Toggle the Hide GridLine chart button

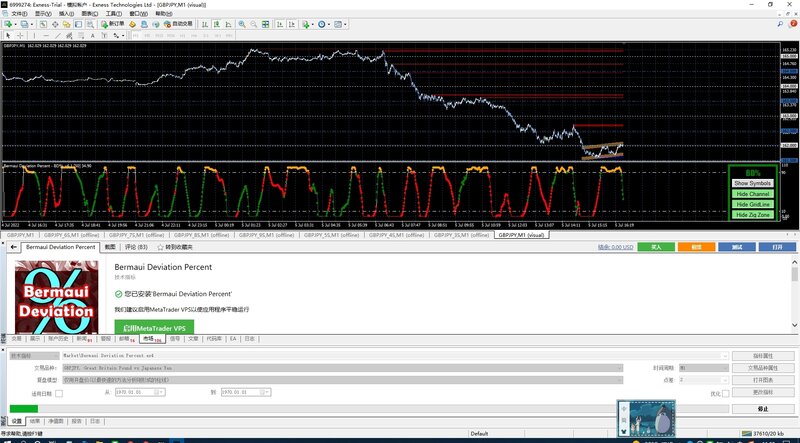(x=752, y=204)
